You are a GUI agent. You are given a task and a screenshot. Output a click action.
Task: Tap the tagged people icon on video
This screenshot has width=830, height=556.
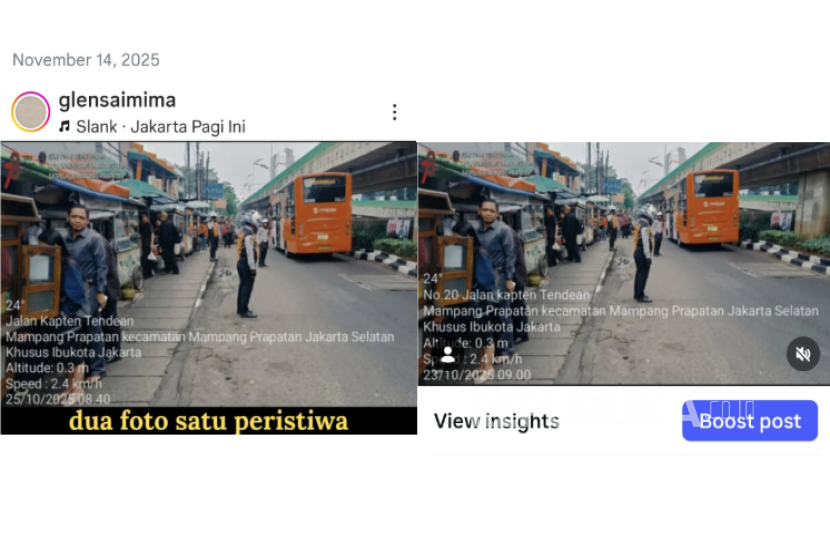(448, 354)
